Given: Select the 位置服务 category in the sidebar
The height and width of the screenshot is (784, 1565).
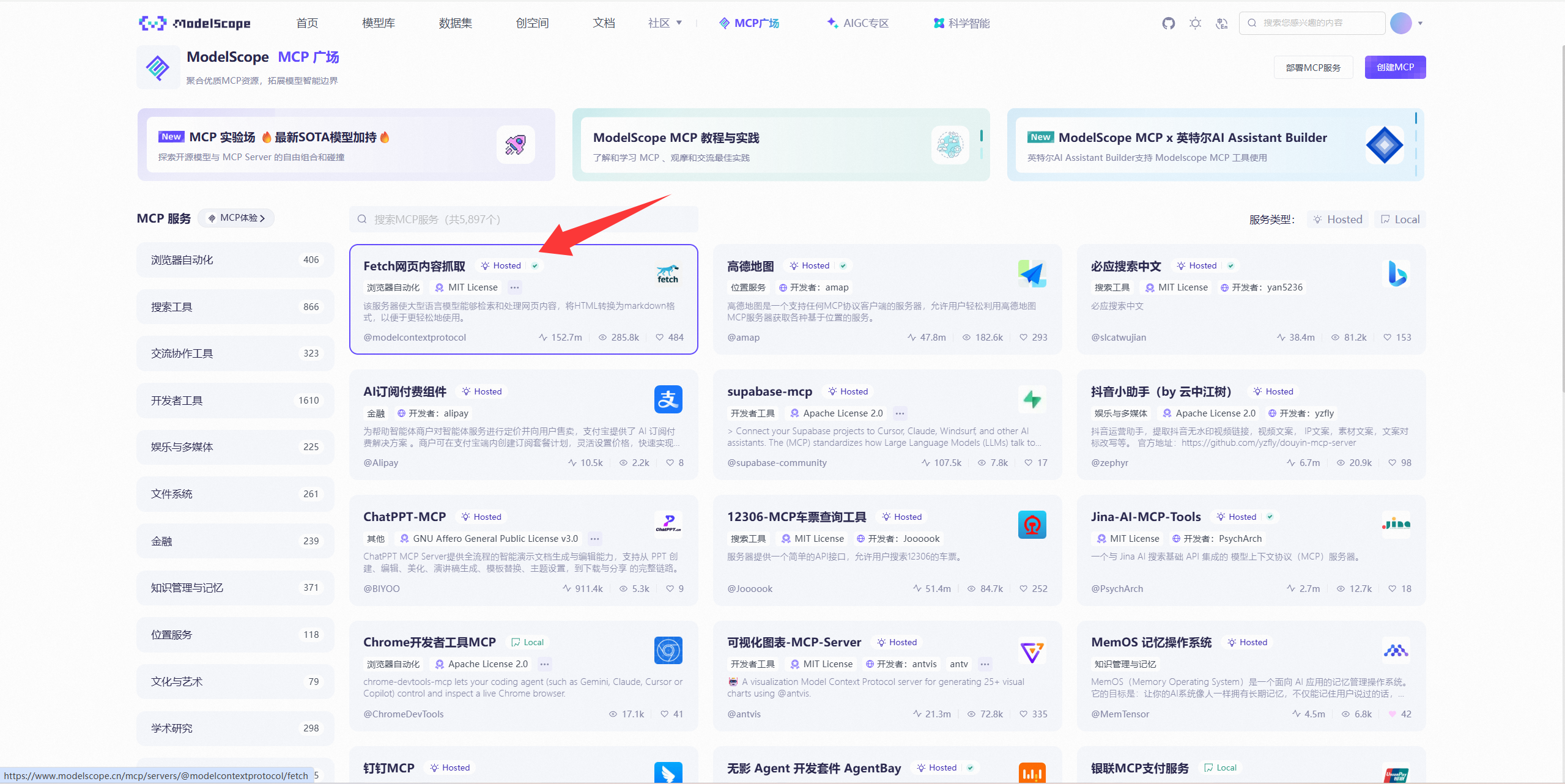Looking at the screenshot, I should click(235, 635).
